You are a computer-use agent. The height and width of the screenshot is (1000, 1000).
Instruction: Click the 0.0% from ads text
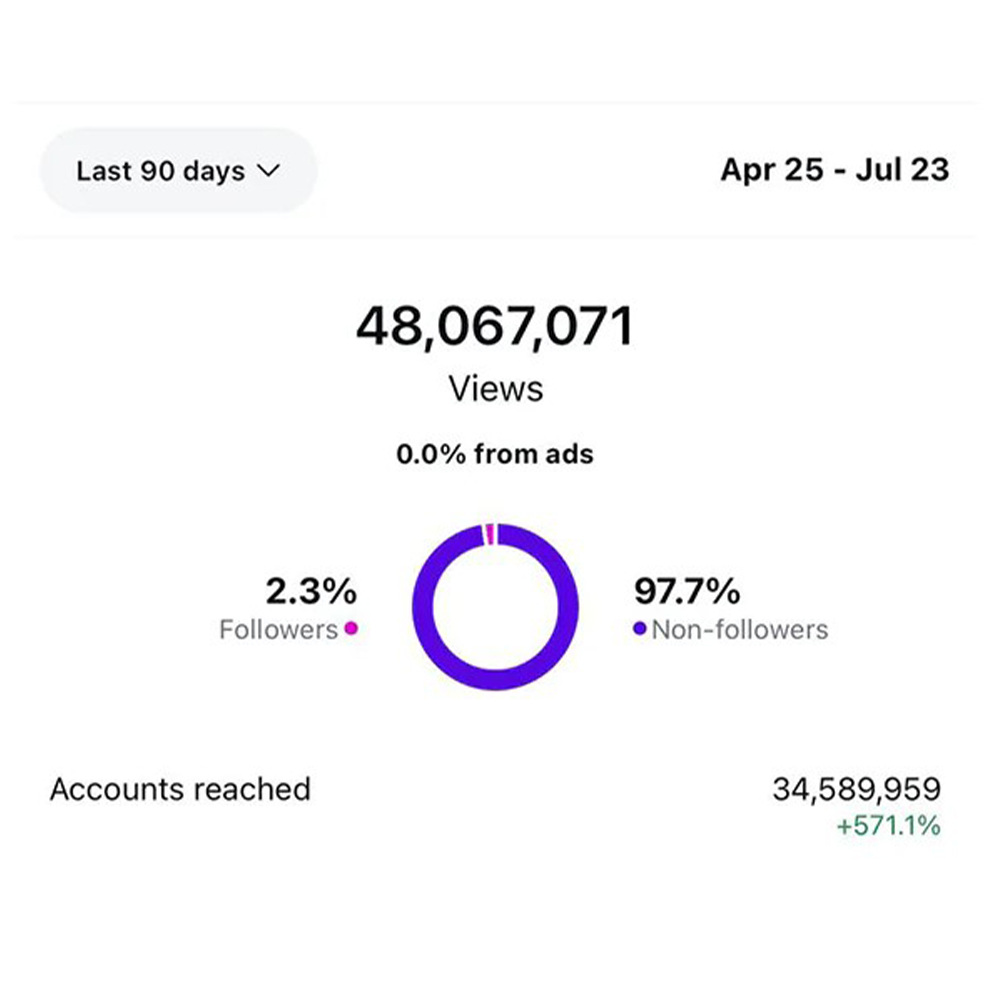pos(495,455)
